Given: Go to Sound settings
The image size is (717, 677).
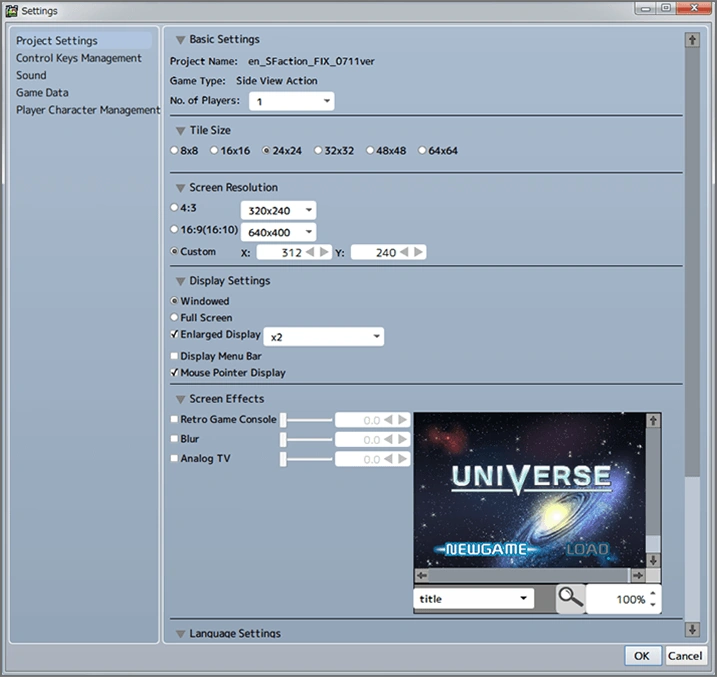Looking at the screenshot, I should click(31, 75).
